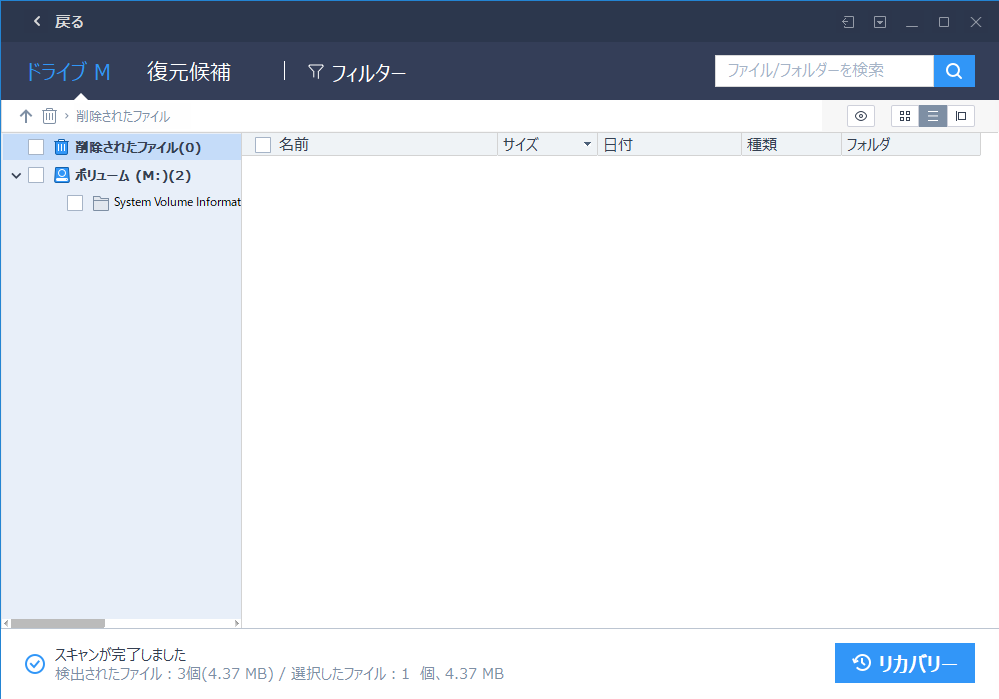Open the file preview eye icon
This screenshot has height=699, width=999.
pos(860,116)
